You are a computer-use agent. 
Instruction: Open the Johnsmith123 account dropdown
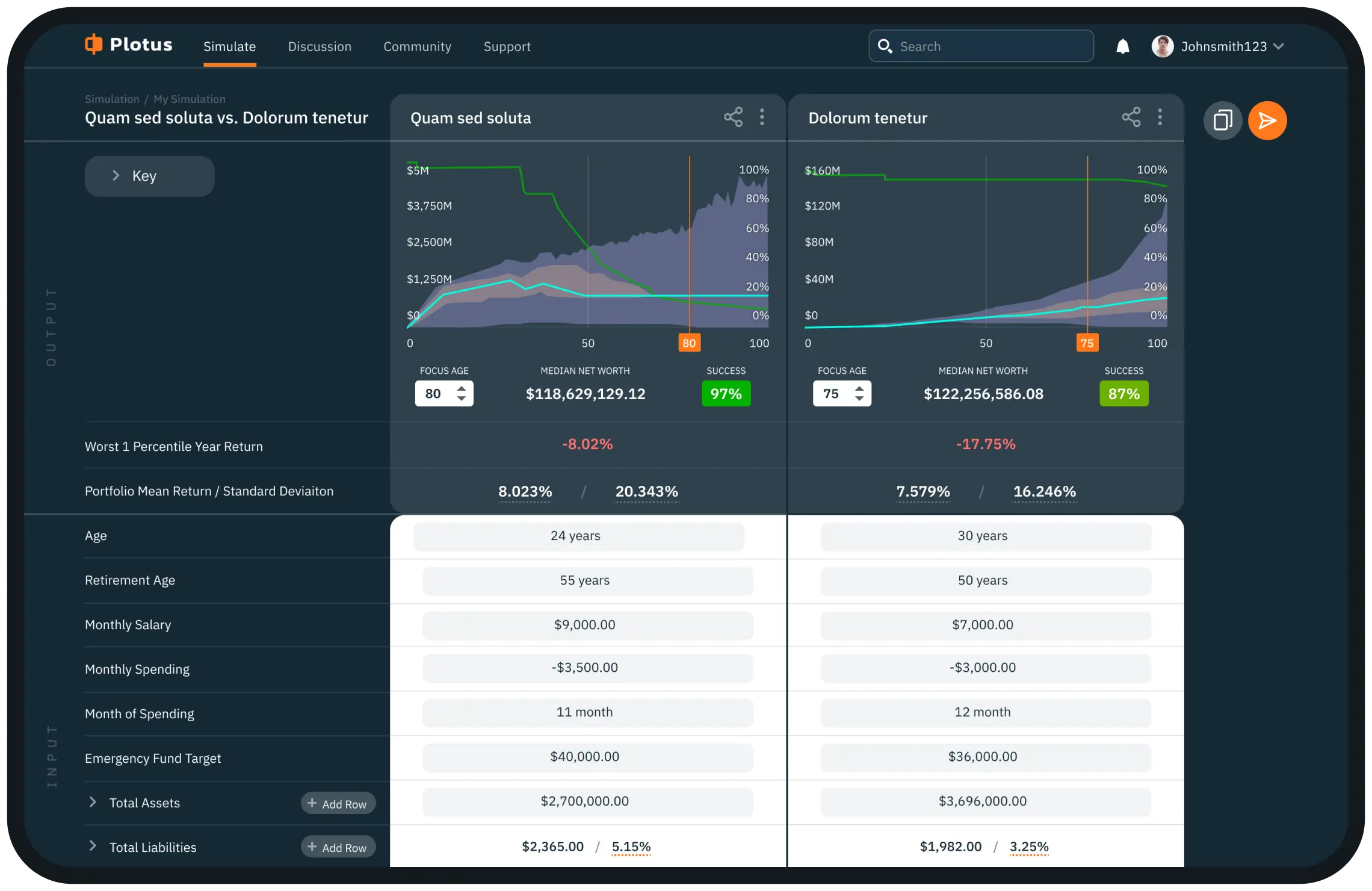(x=1279, y=46)
